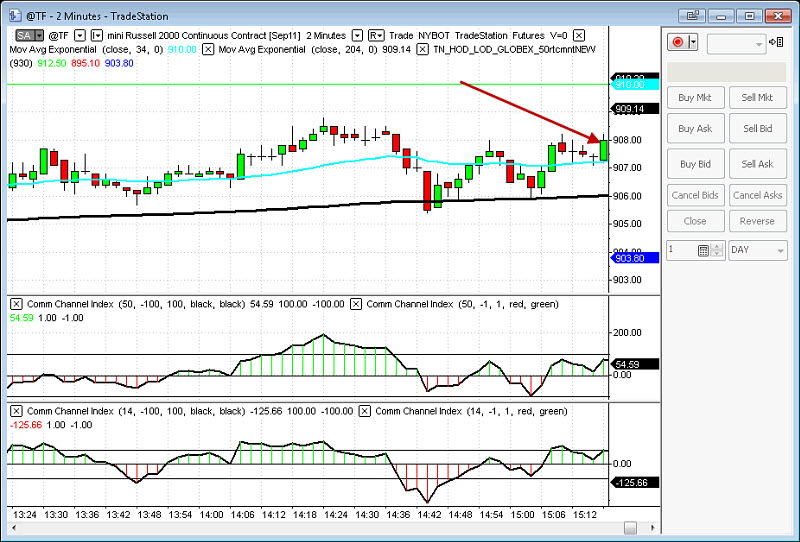800x542 pixels.
Task: Remove CCI 50 black,black indicator via X
Action: click(16, 304)
